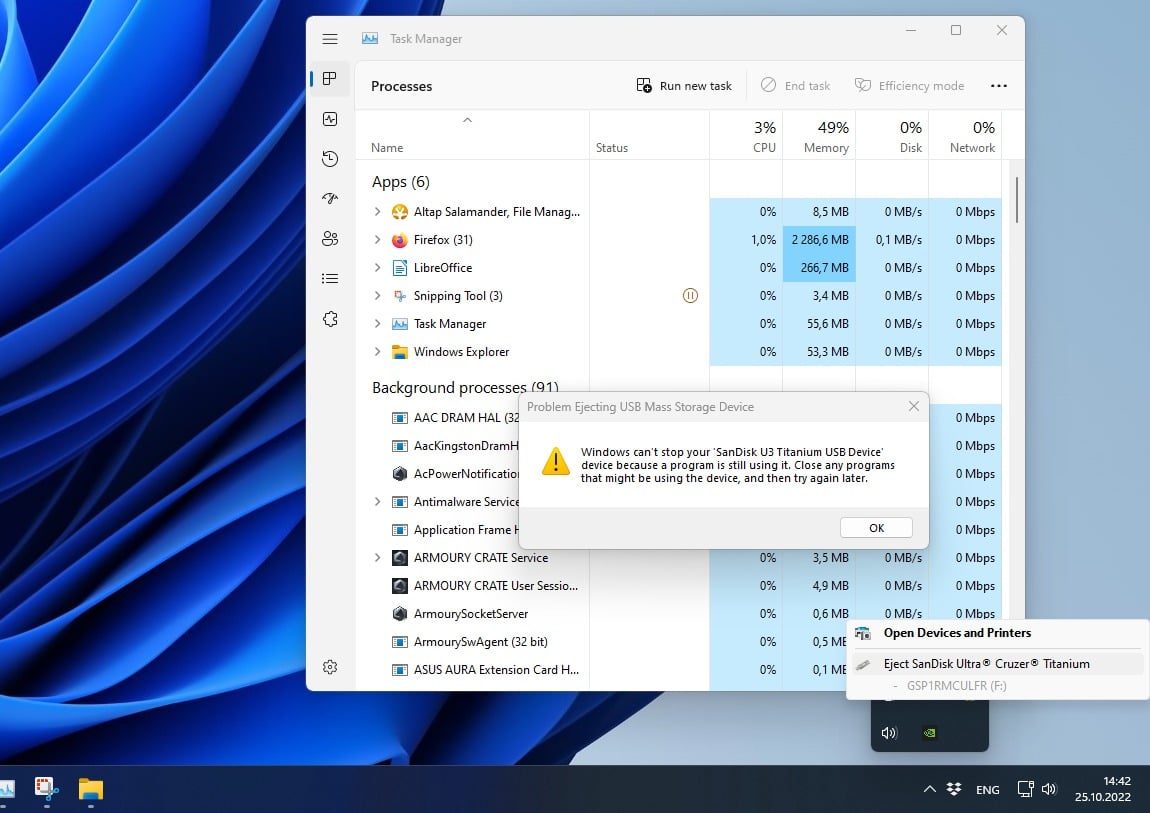The width and height of the screenshot is (1150, 813).
Task: Open the Users page icon
Action: [330, 238]
